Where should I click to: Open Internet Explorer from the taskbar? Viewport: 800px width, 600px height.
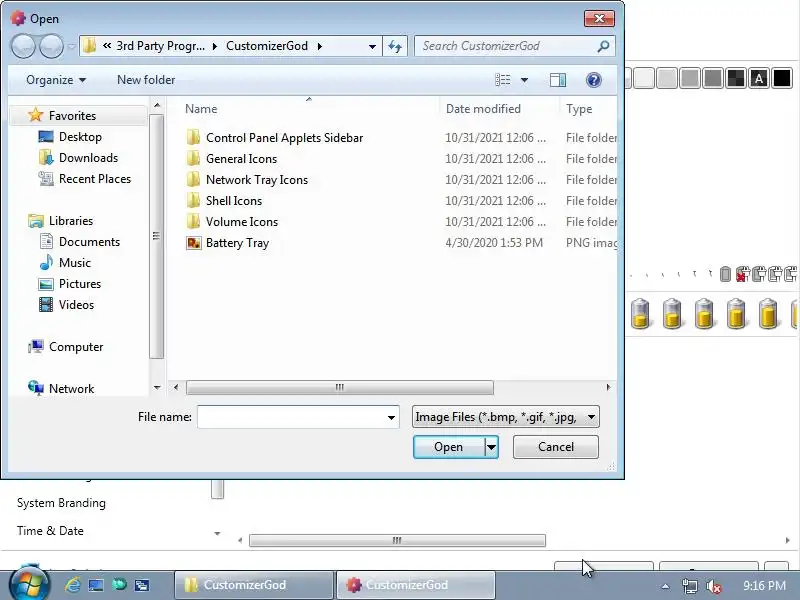pyautogui.click(x=72, y=585)
